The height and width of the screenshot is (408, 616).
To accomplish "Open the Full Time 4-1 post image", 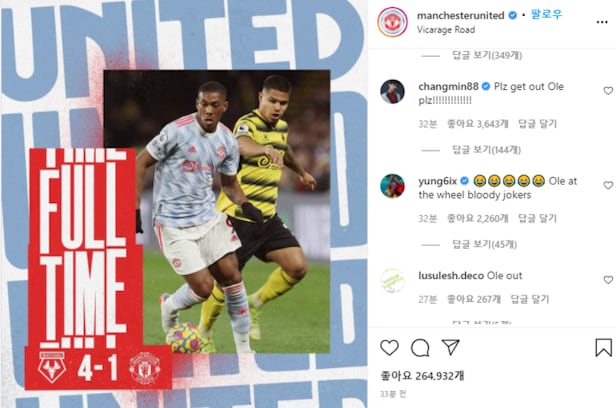I will pyautogui.click(x=183, y=204).
